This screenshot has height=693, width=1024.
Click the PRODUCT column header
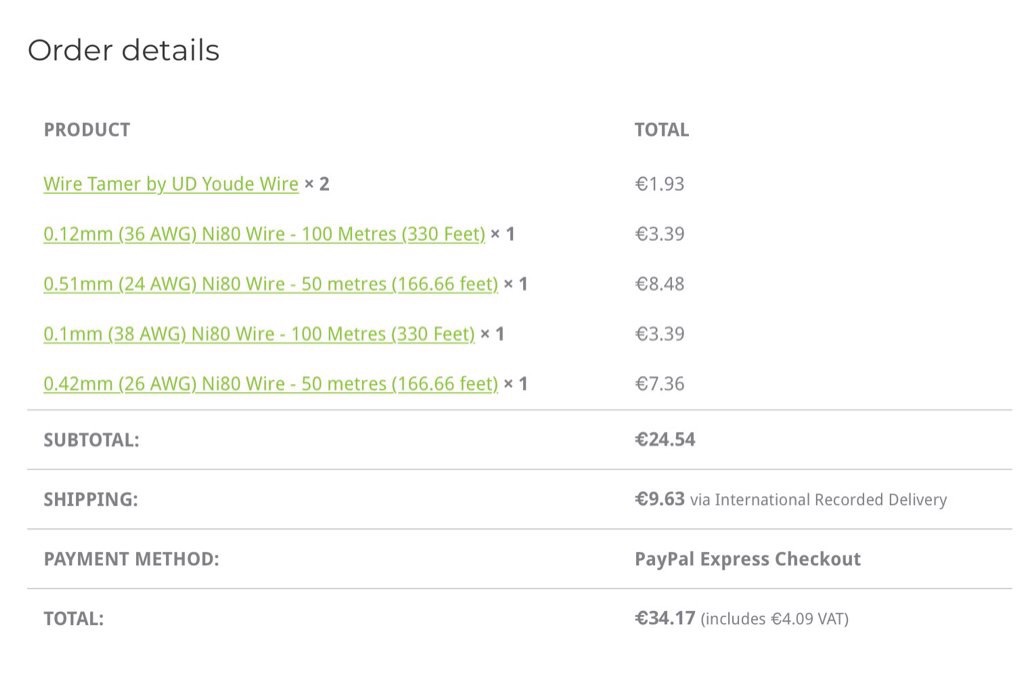coord(87,130)
